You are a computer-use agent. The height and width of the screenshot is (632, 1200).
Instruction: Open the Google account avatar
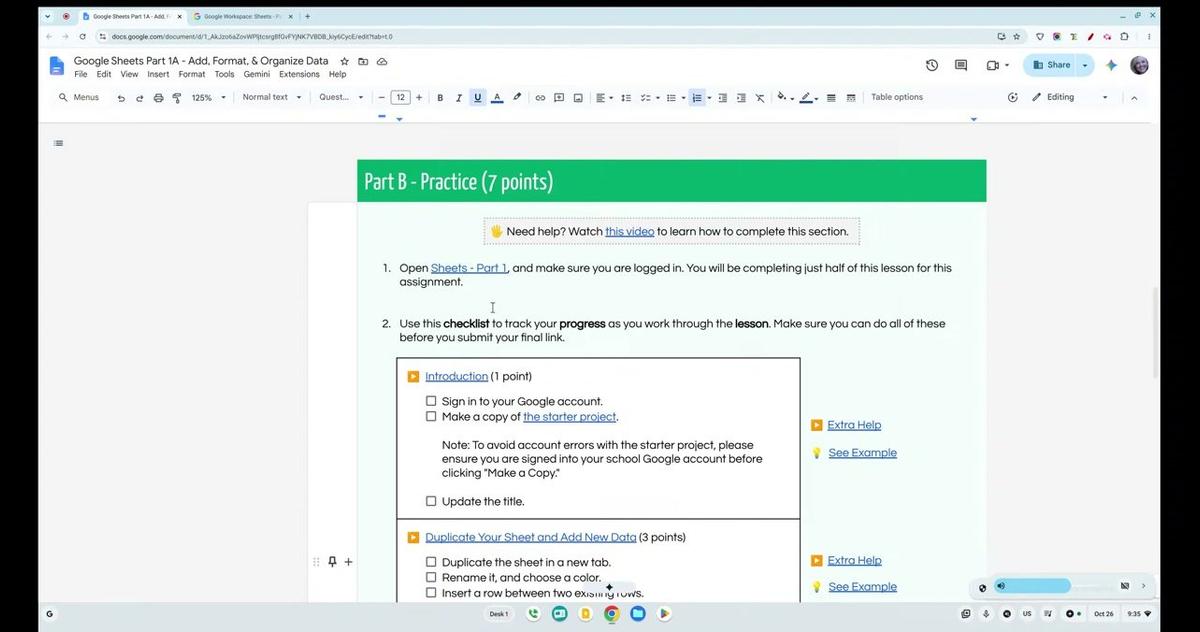1139,65
